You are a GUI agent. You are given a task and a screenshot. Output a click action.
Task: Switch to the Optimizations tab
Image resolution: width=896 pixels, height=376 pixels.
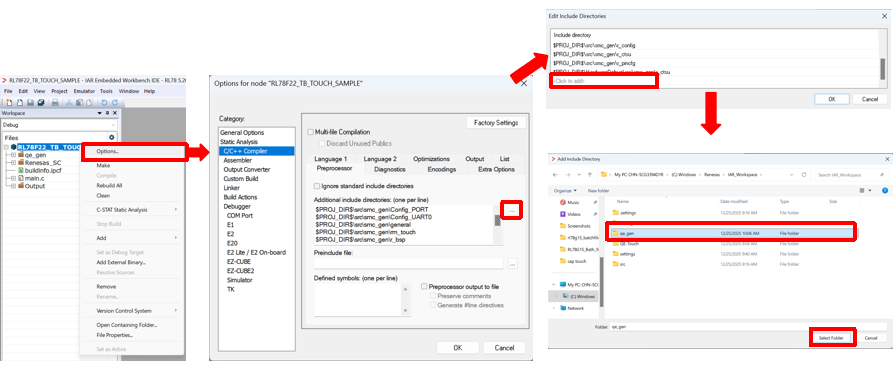(x=431, y=159)
